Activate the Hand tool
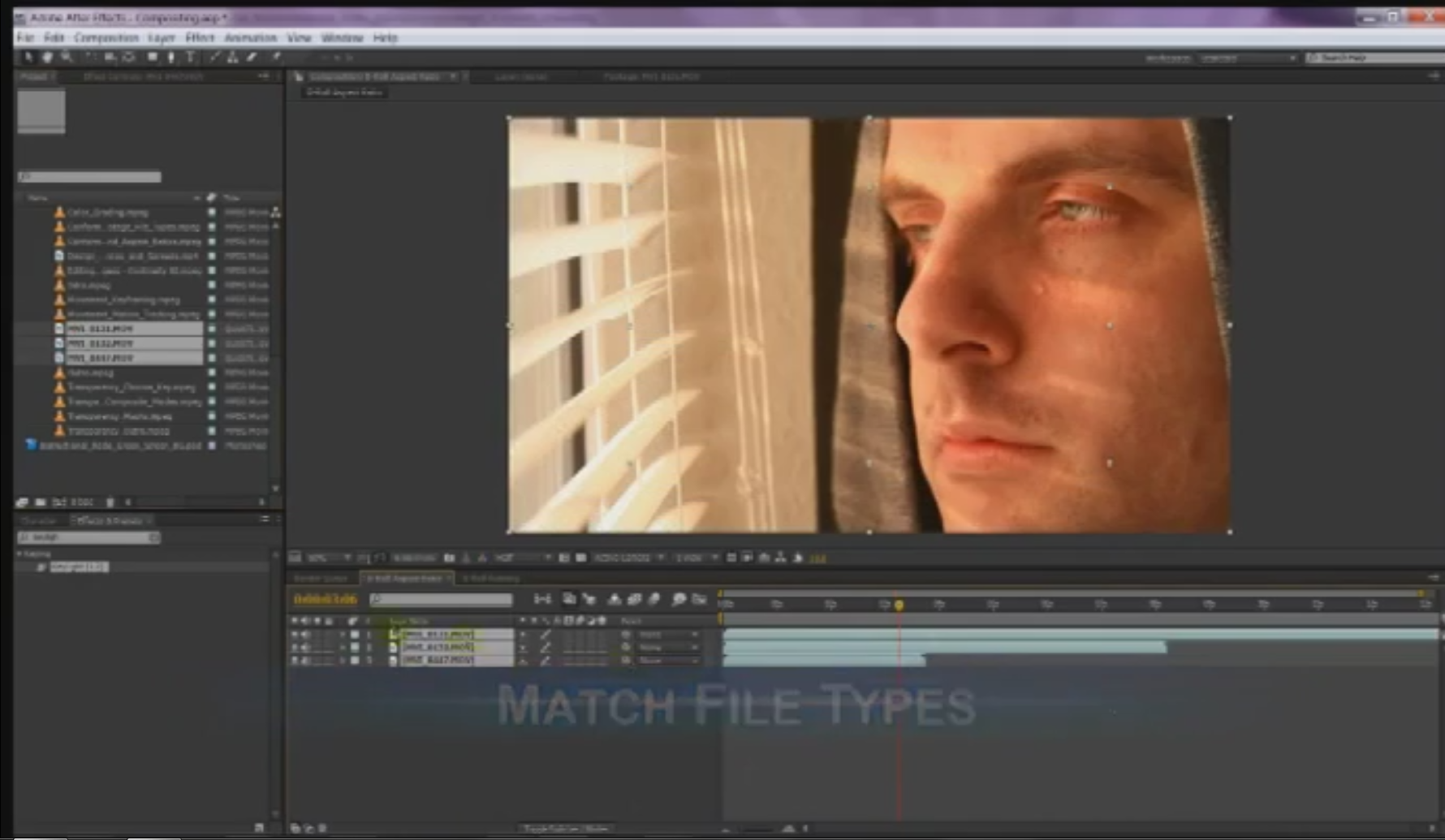 47,57
